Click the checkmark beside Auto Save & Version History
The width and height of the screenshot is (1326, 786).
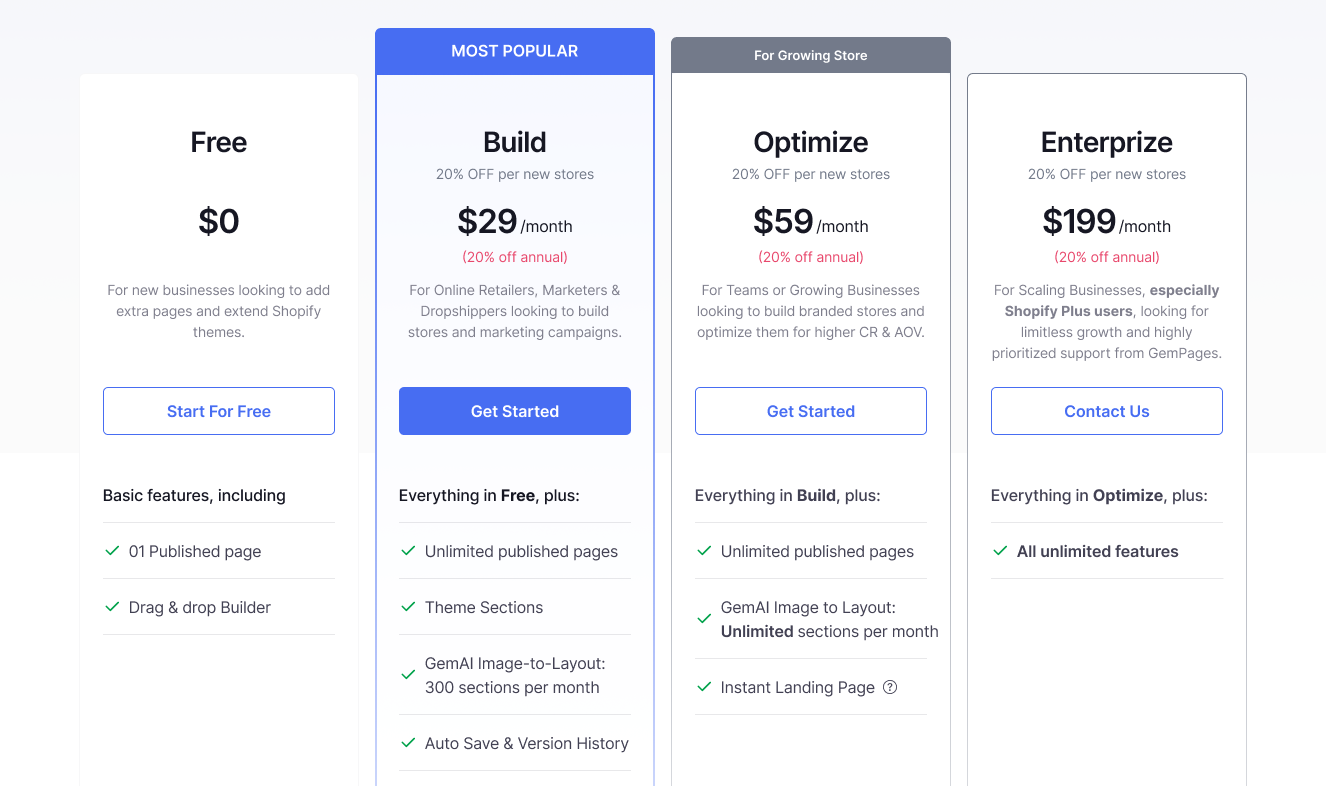408,743
